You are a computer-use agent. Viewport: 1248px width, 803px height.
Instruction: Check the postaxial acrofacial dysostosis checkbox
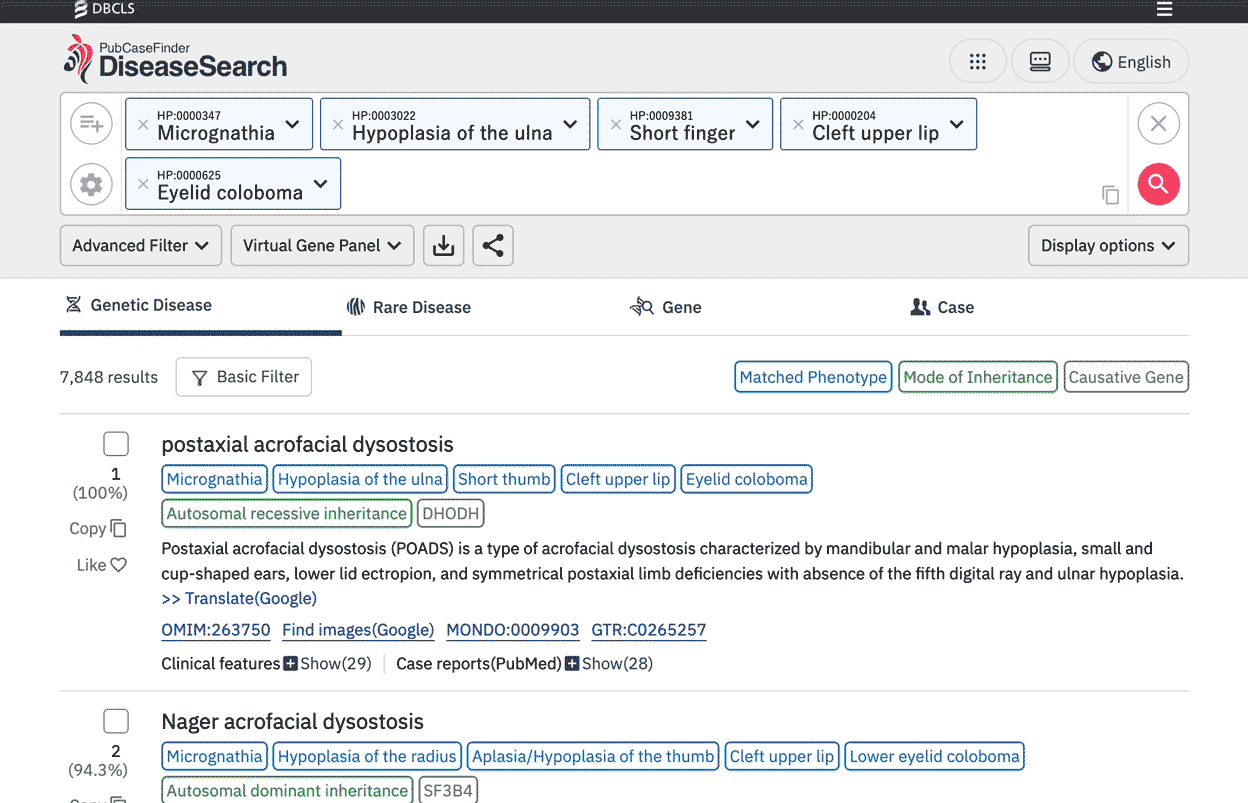(x=116, y=444)
